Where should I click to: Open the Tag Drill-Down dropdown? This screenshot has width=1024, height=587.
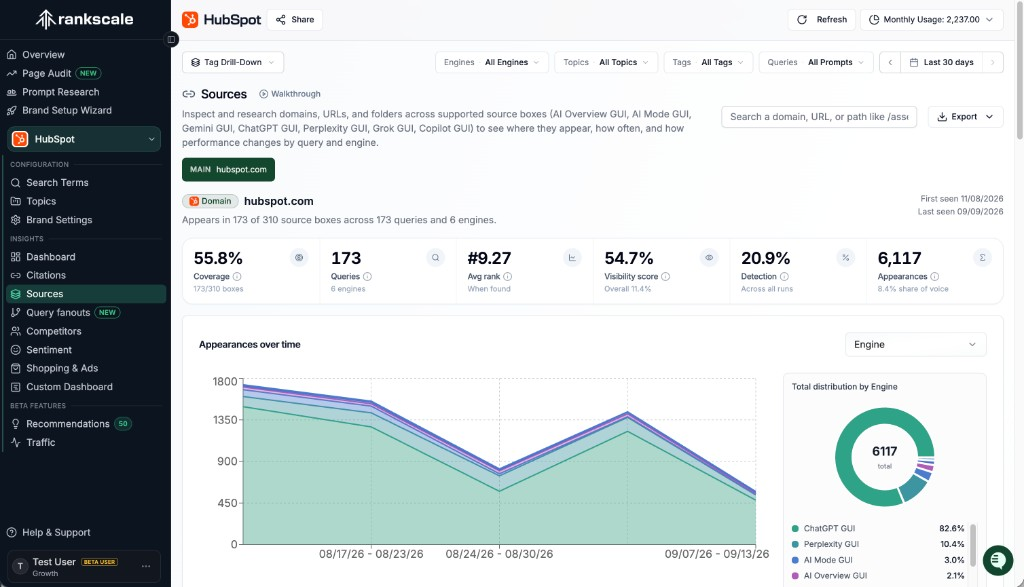233,63
